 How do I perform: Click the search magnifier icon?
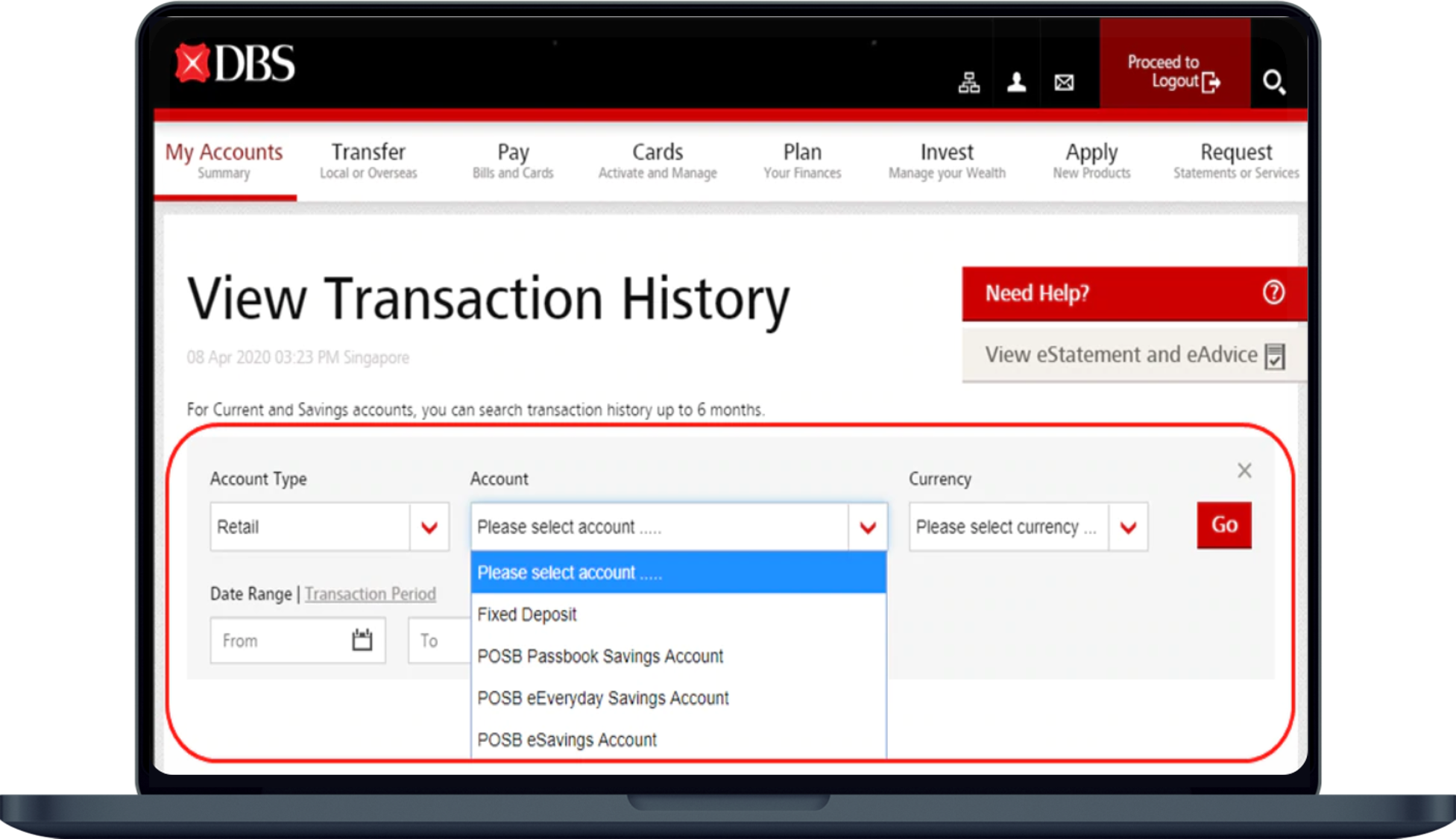[1274, 82]
